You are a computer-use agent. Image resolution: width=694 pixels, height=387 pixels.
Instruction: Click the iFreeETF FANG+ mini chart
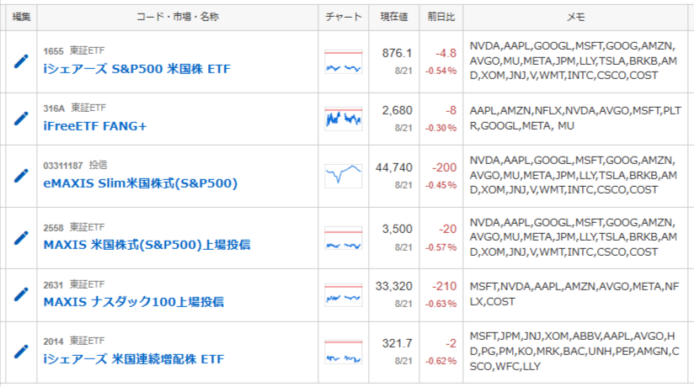tap(343, 119)
